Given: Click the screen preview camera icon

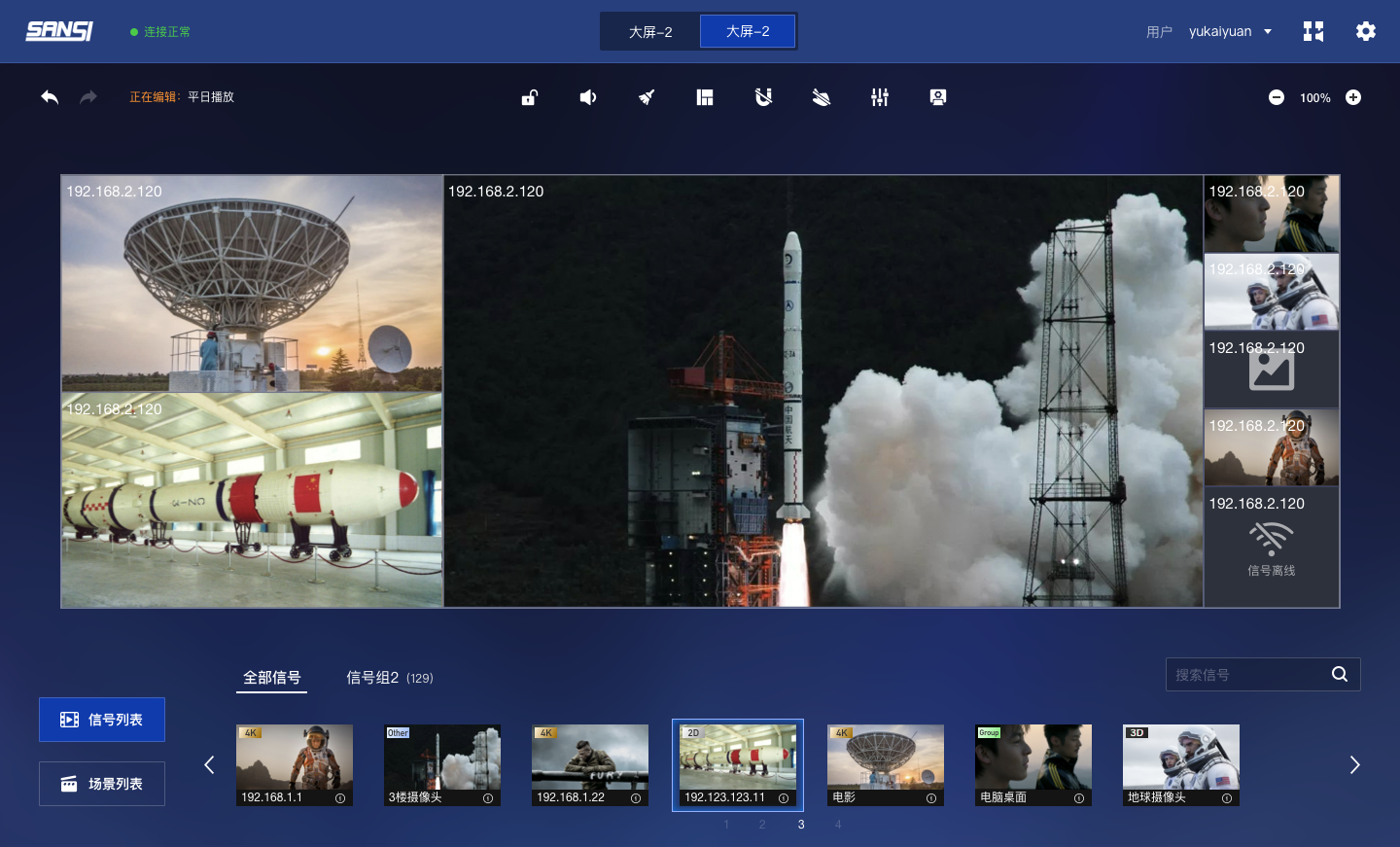Looking at the screenshot, I should pos(938,97).
